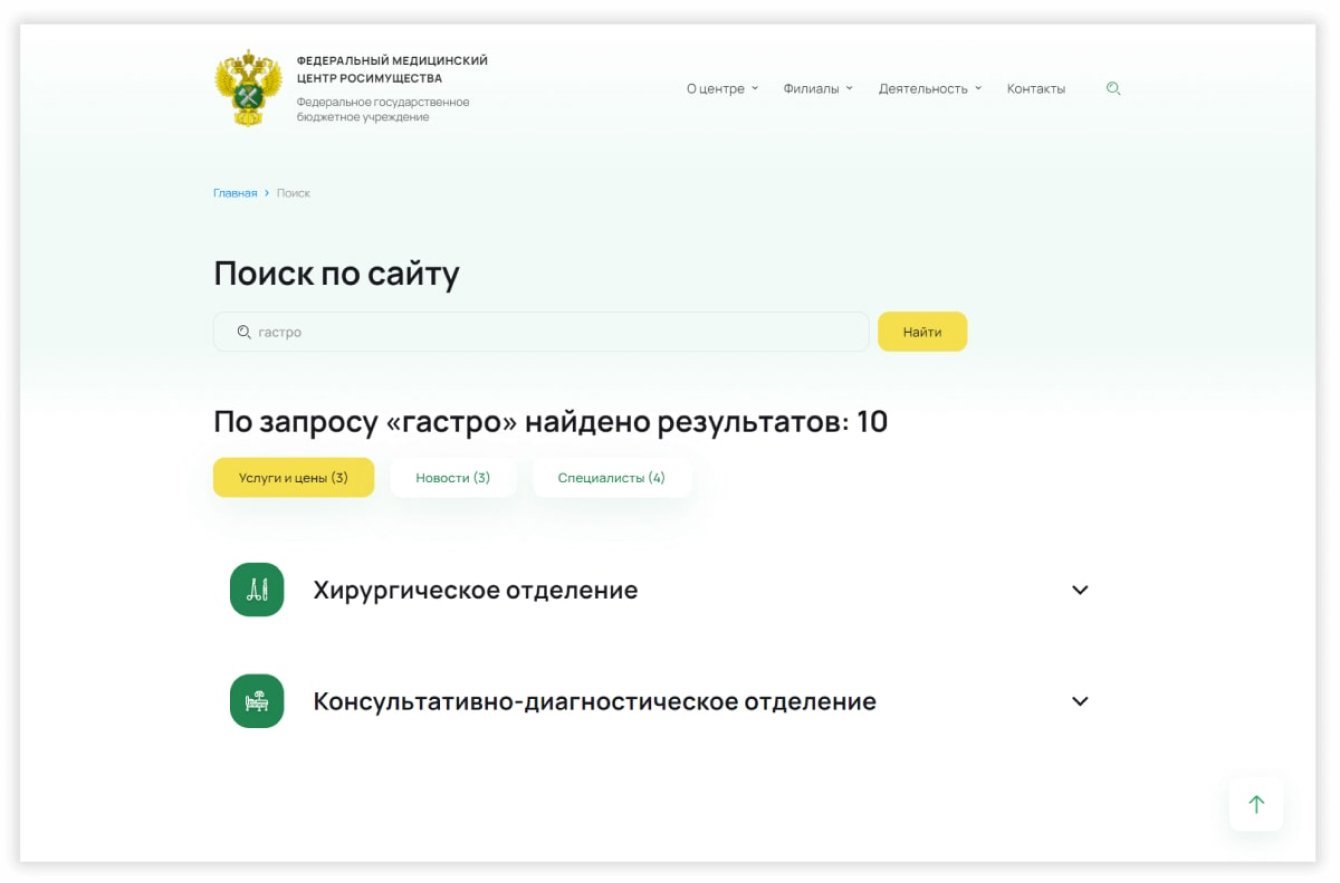Image resolution: width=1340 pixels, height=883 pixels.
Task: Open the О центре dropdown menu
Action: pos(722,89)
